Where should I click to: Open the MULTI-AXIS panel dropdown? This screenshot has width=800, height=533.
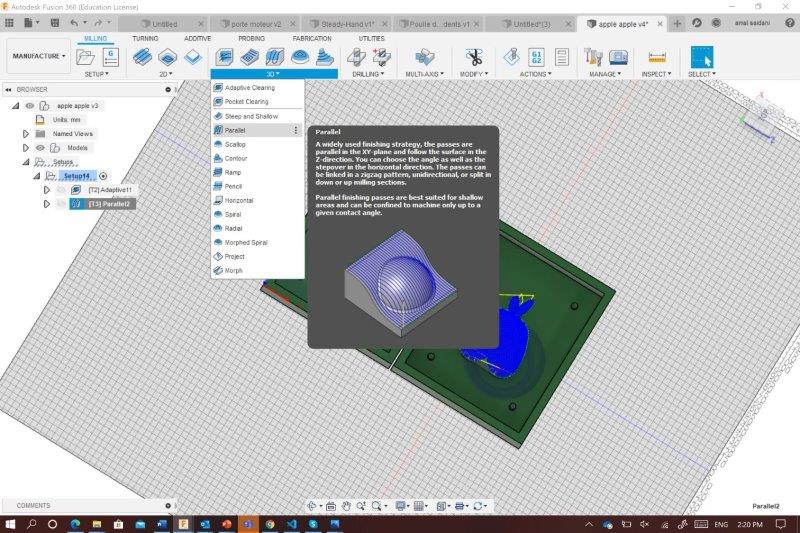point(424,74)
